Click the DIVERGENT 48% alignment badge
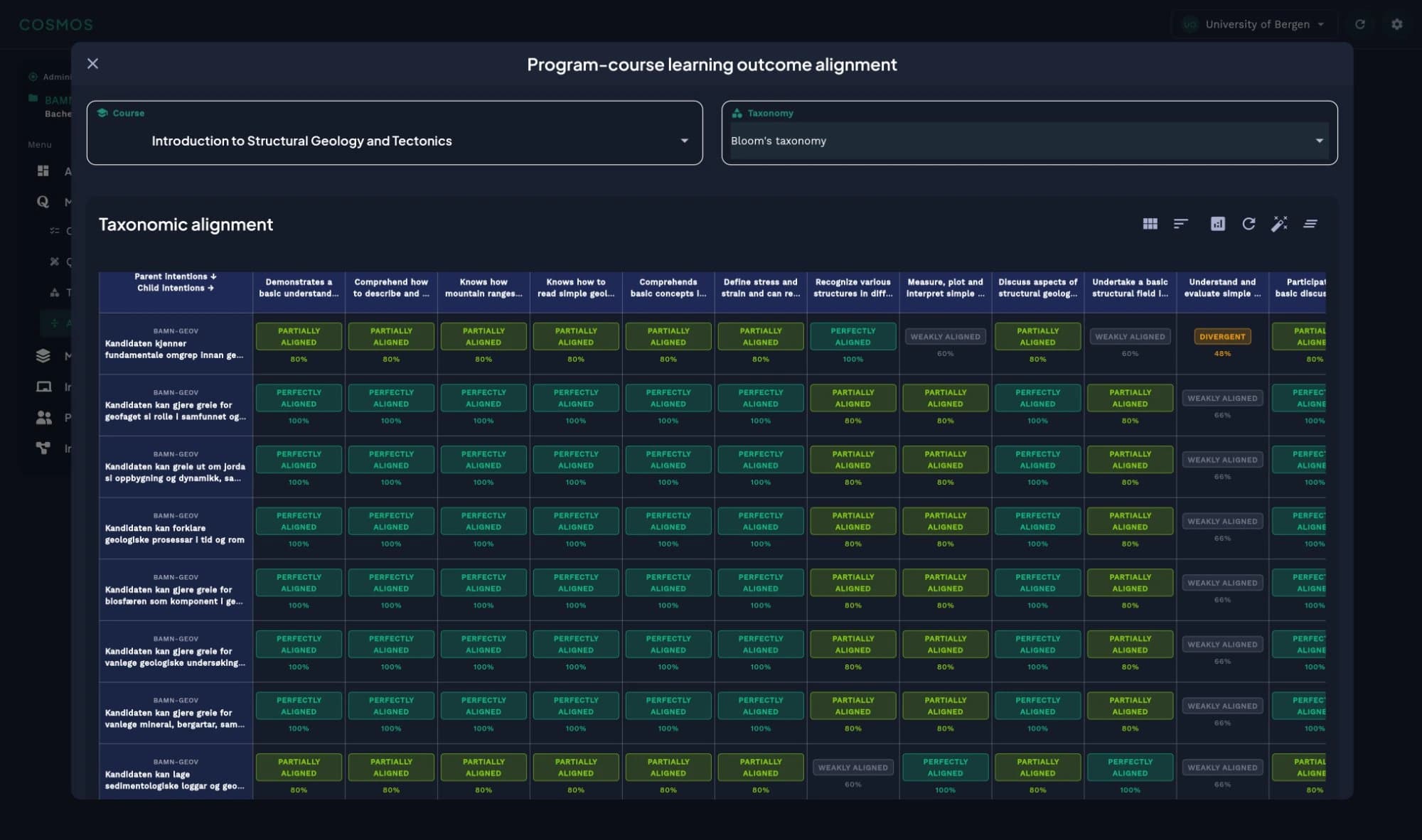The width and height of the screenshot is (1422, 840). click(x=1221, y=337)
